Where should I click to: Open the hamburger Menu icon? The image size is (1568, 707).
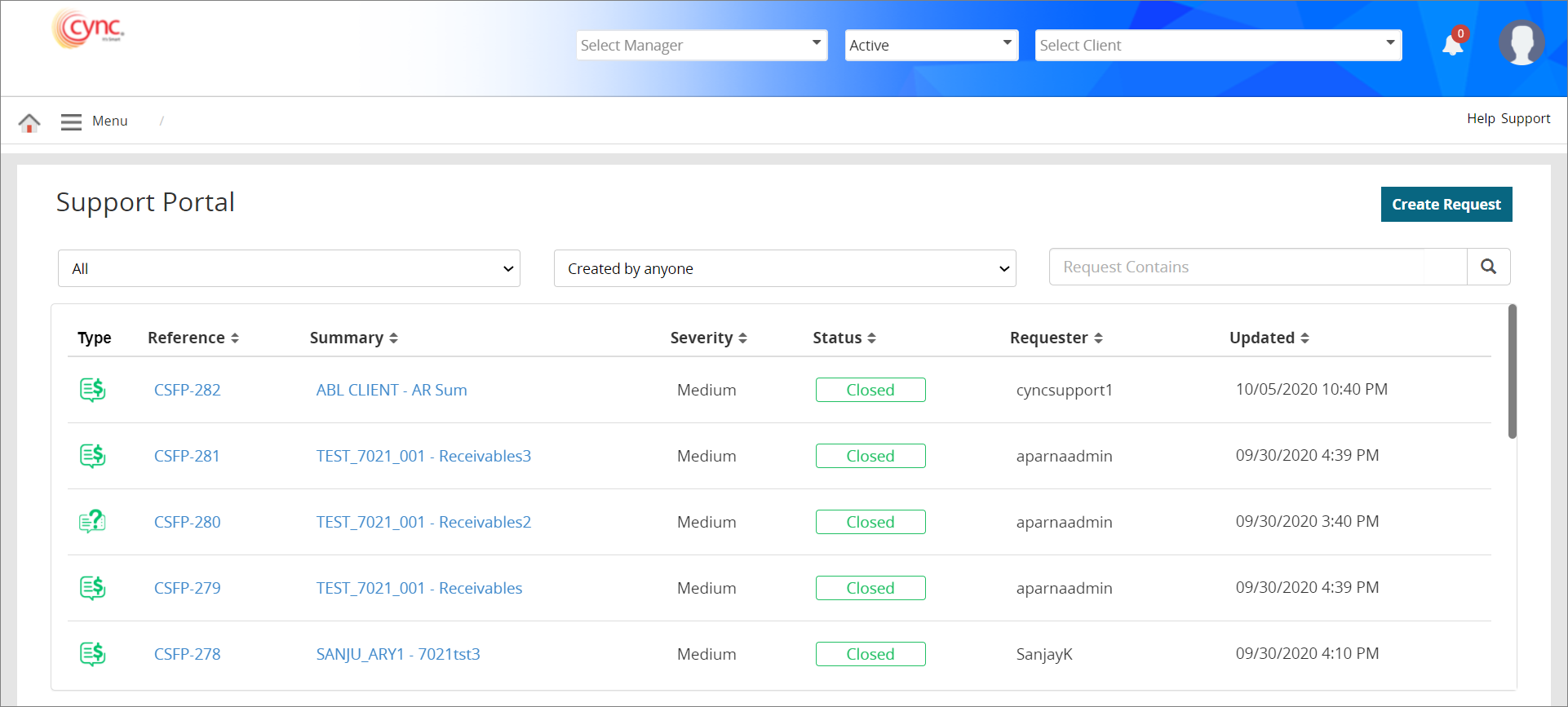pos(71,122)
